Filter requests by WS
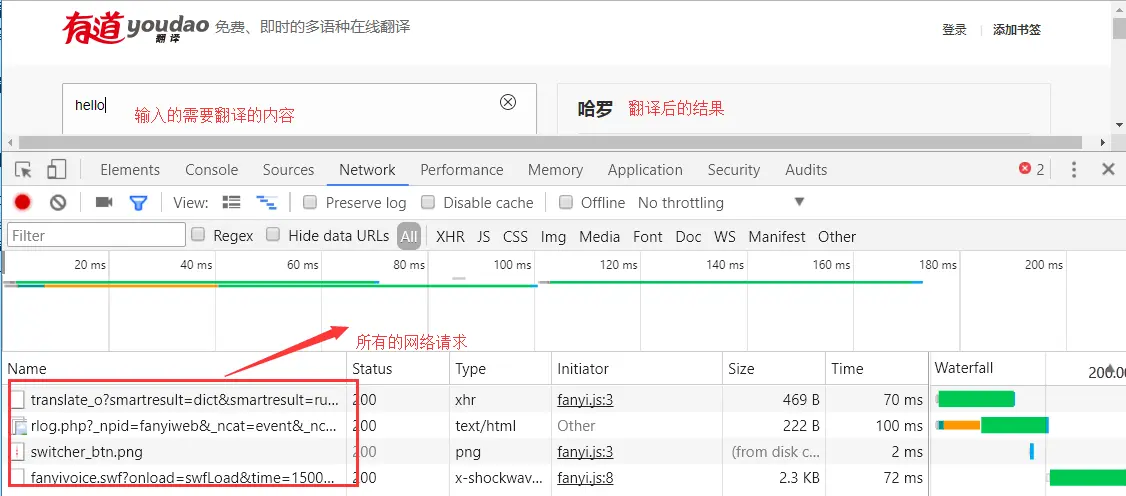 (725, 237)
